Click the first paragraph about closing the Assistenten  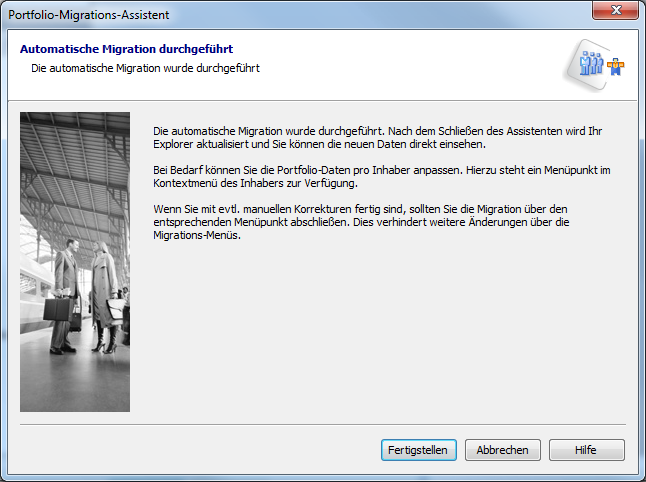pyautogui.click(x=380, y=138)
